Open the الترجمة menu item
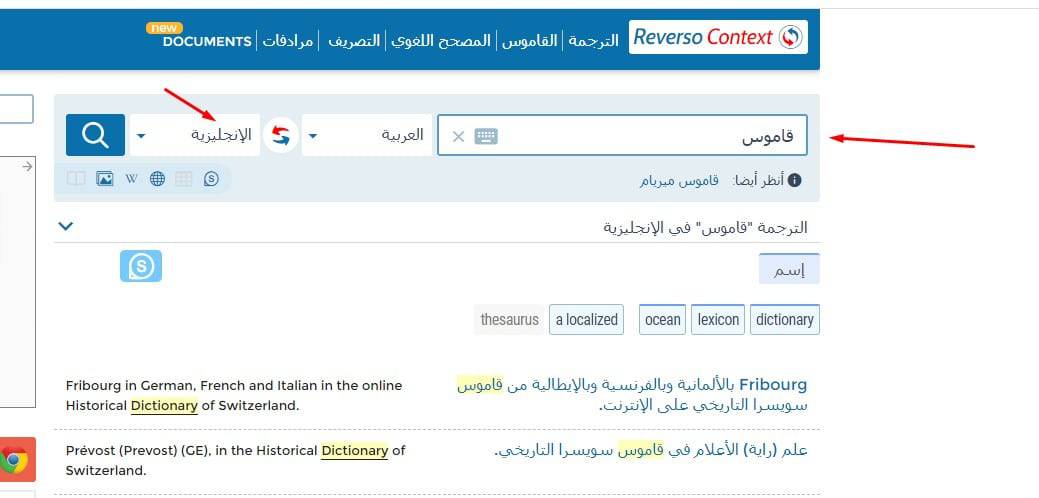1039x498 pixels. click(x=594, y=40)
